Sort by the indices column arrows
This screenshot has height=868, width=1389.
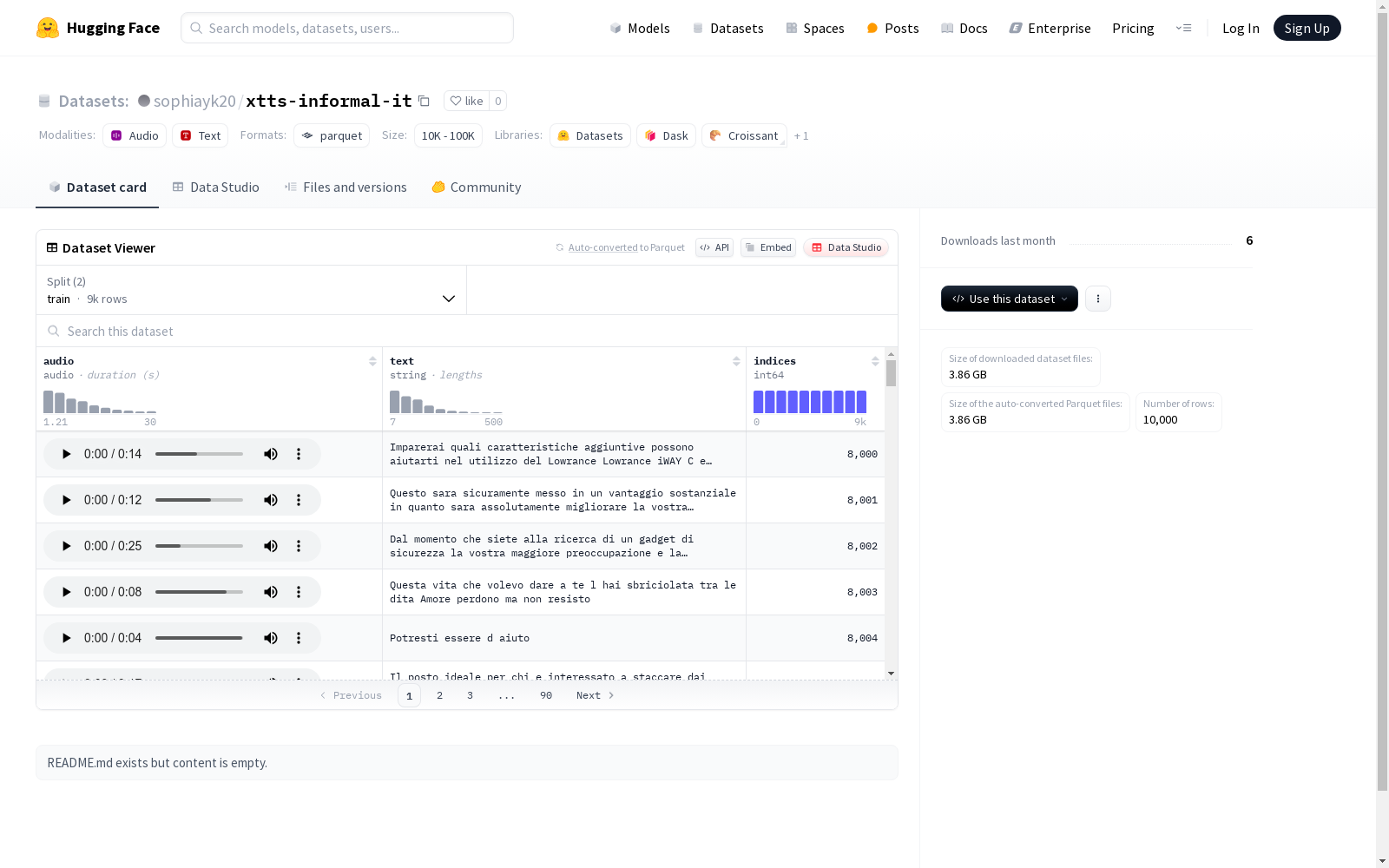pyautogui.click(x=875, y=361)
